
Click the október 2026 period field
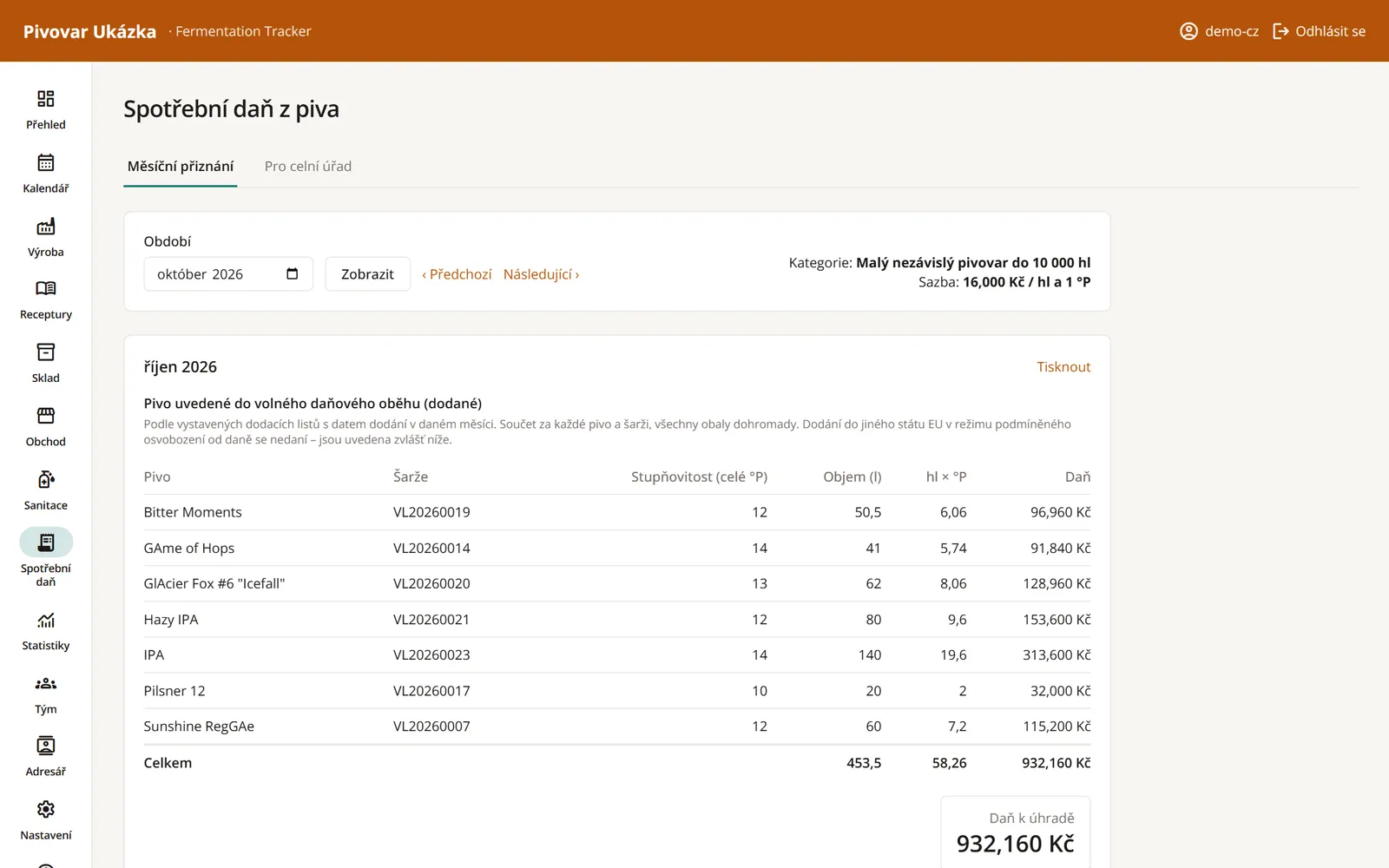pyautogui.click(x=228, y=274)
